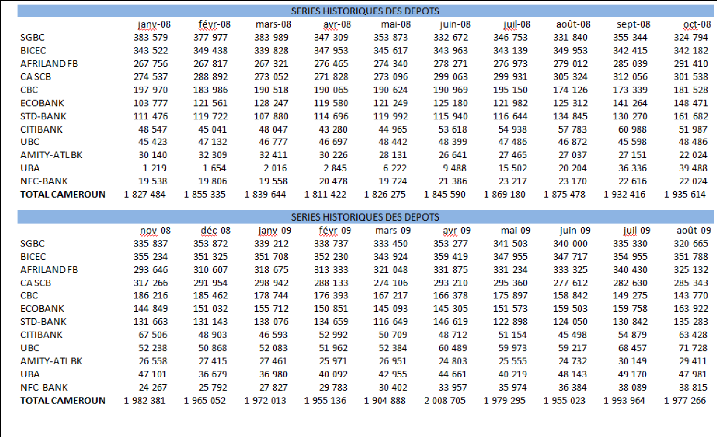Click total value 1 993 964

pyautogui.click(x=624, y=401)
